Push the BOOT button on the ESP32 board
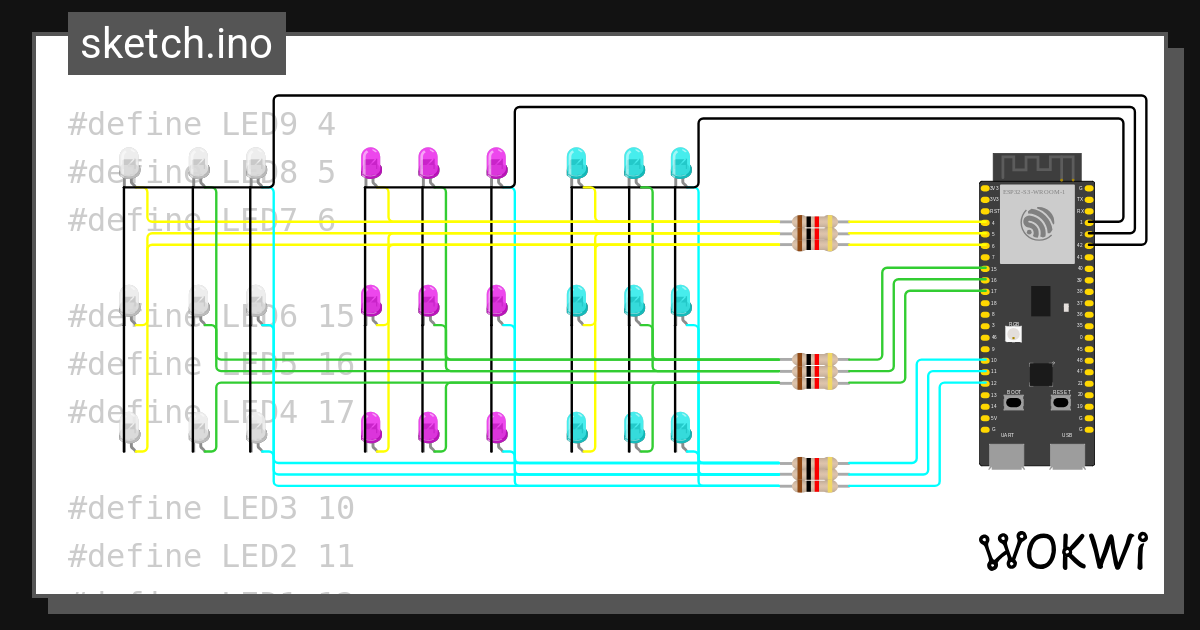 pos(1014,402)
